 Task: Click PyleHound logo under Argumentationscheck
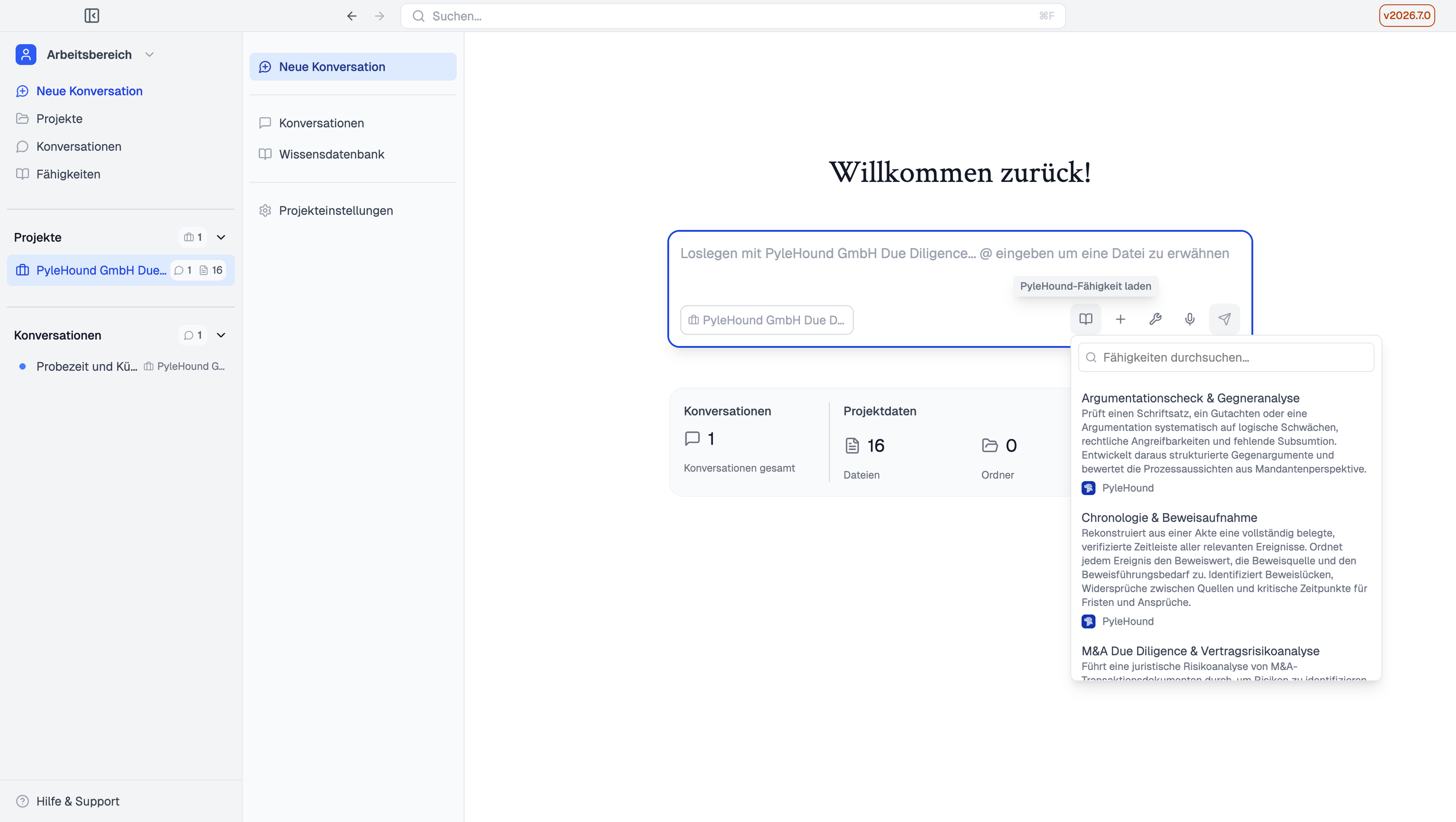[x=1088, y=488]
